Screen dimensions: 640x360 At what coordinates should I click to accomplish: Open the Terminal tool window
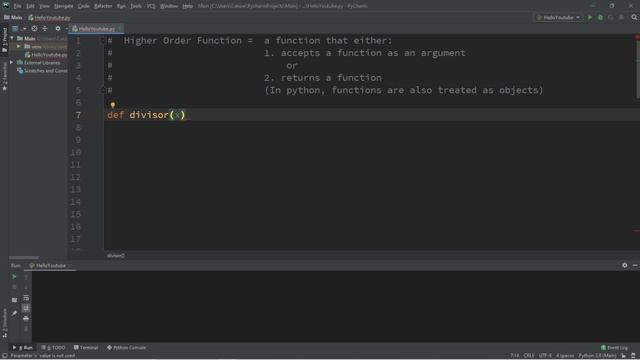click(x=86, y=348)
